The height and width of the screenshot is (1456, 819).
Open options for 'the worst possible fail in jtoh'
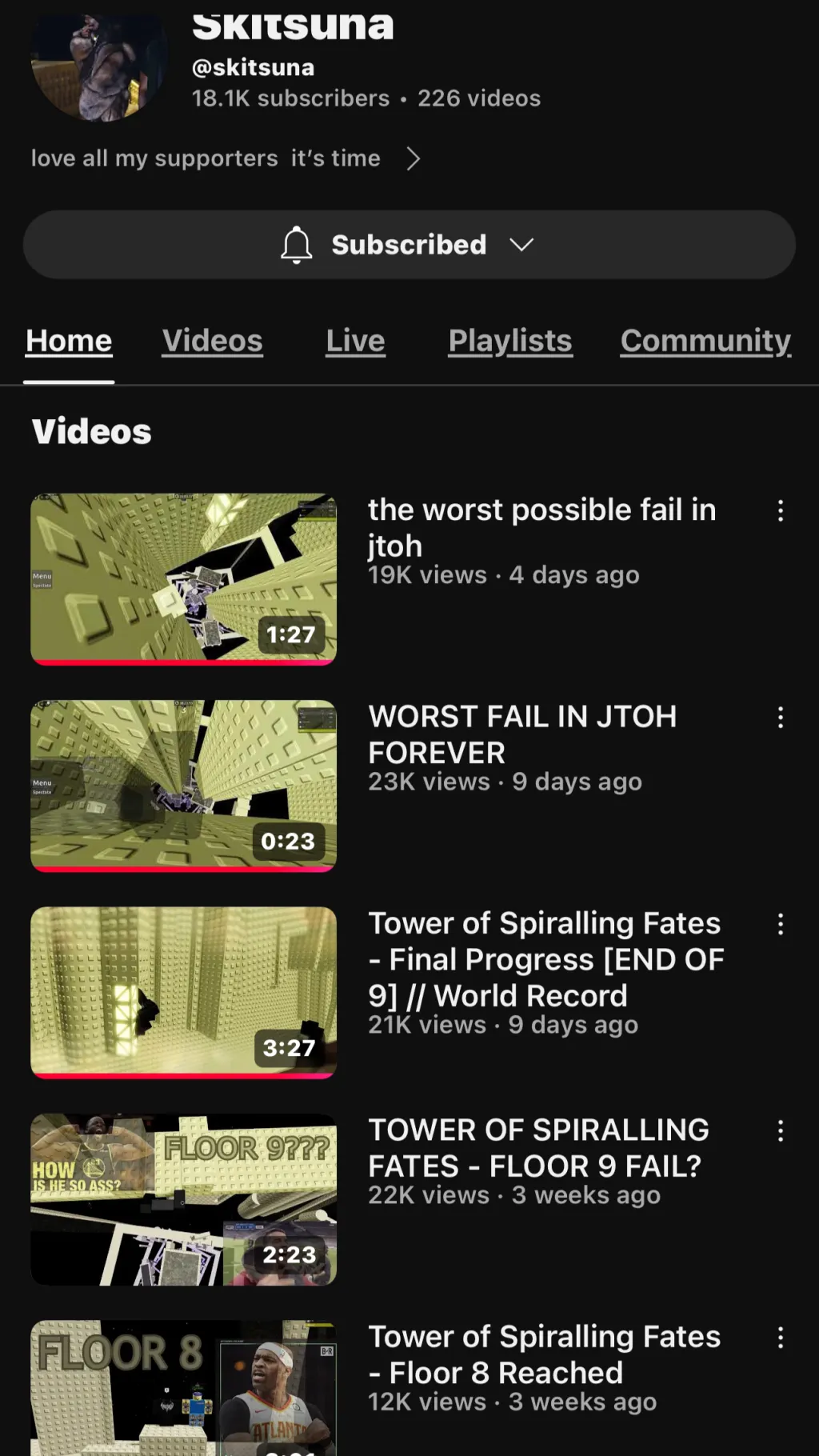pyautogui.click(x=781, y=510)
